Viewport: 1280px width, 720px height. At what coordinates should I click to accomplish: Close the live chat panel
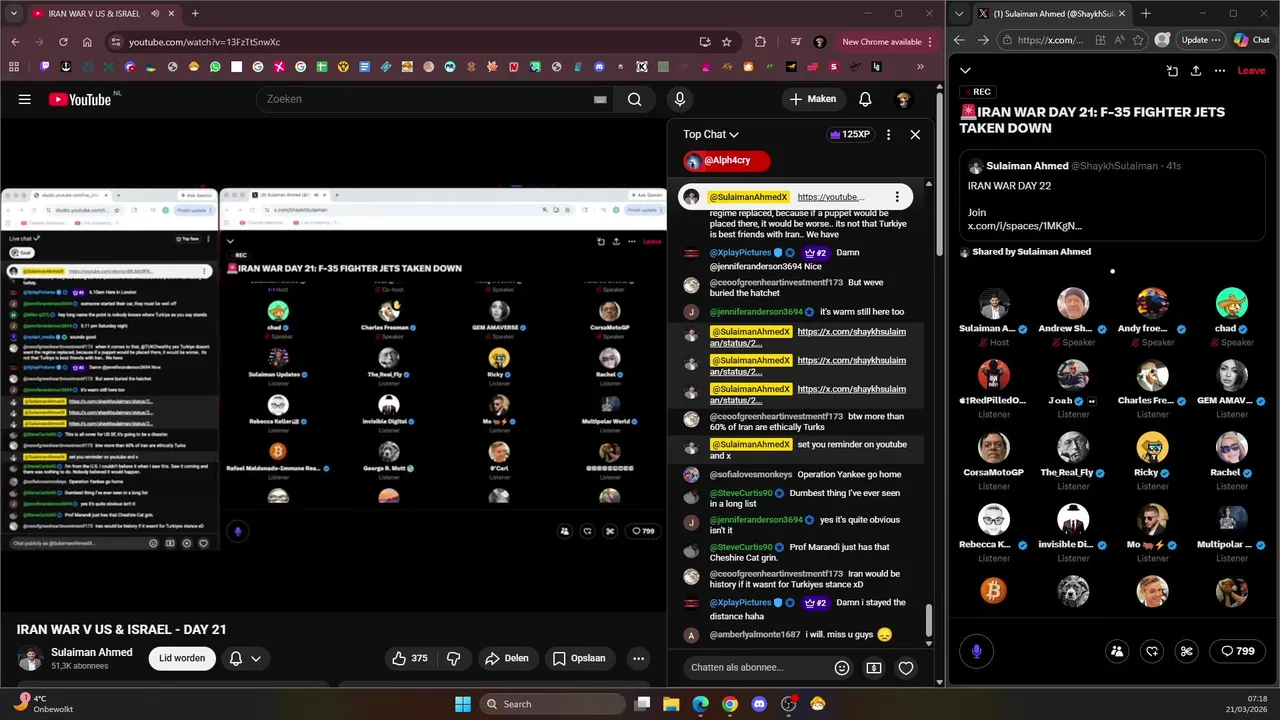[x=915, y=134]
